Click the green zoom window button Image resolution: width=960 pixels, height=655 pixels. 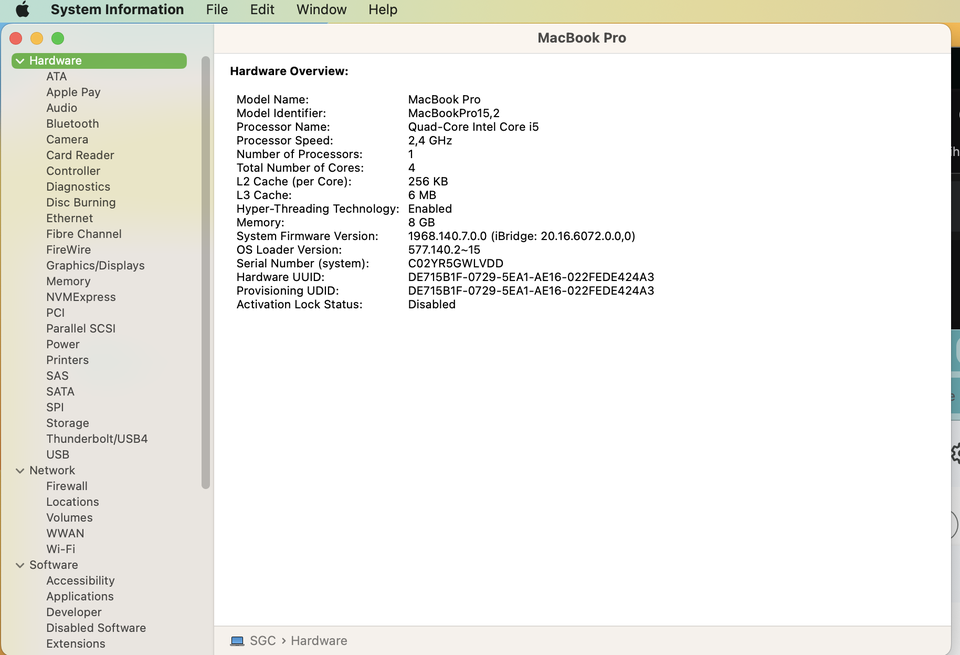(58, 39)
